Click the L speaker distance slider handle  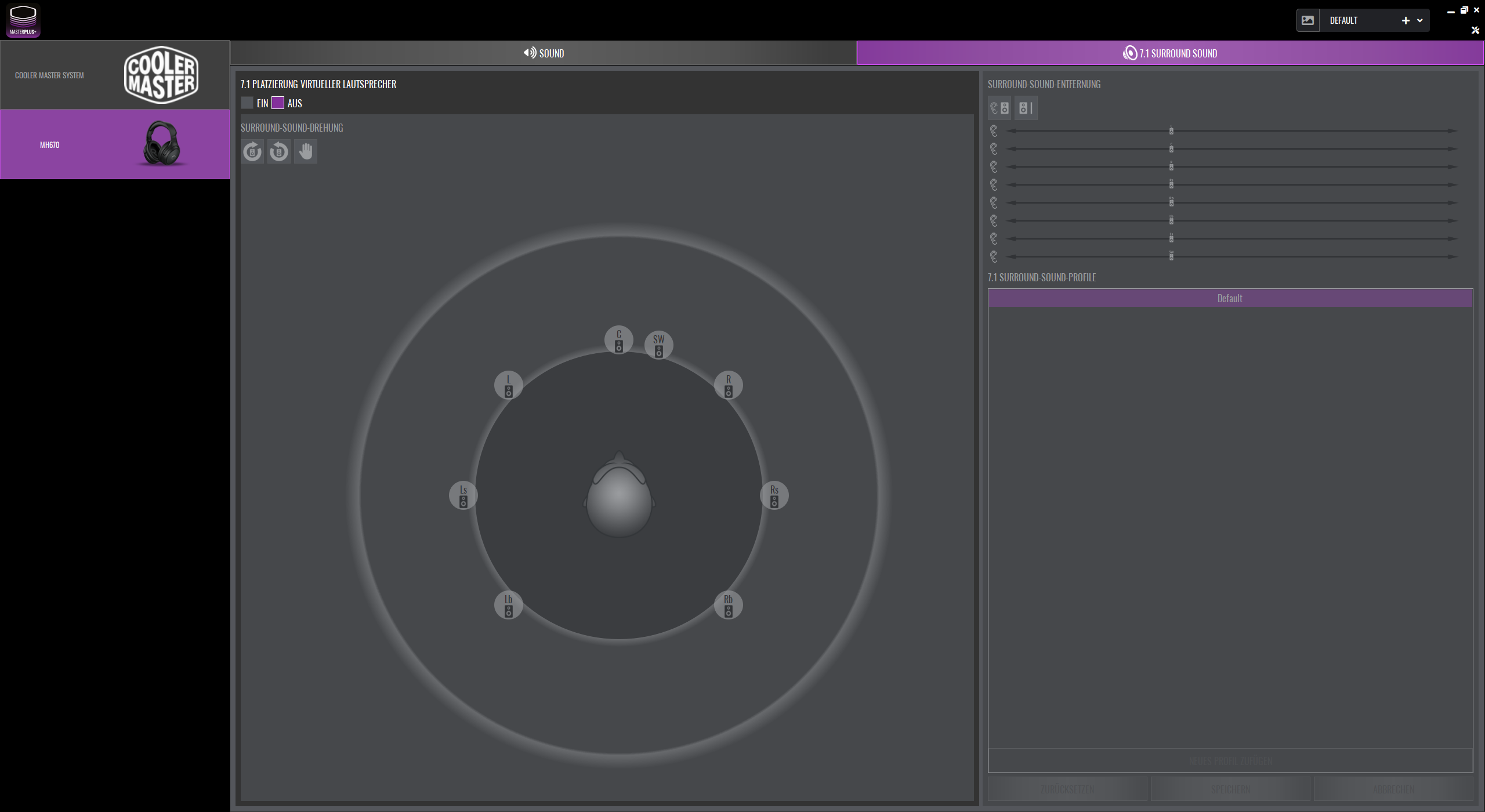tap(1171, 131)
